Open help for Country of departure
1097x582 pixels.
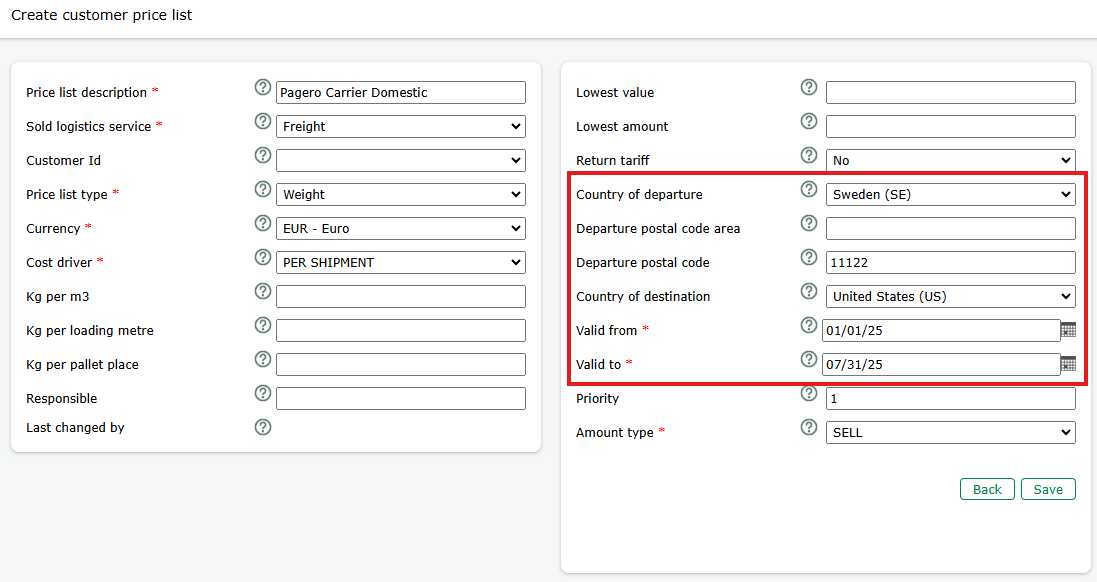[809, 189]
